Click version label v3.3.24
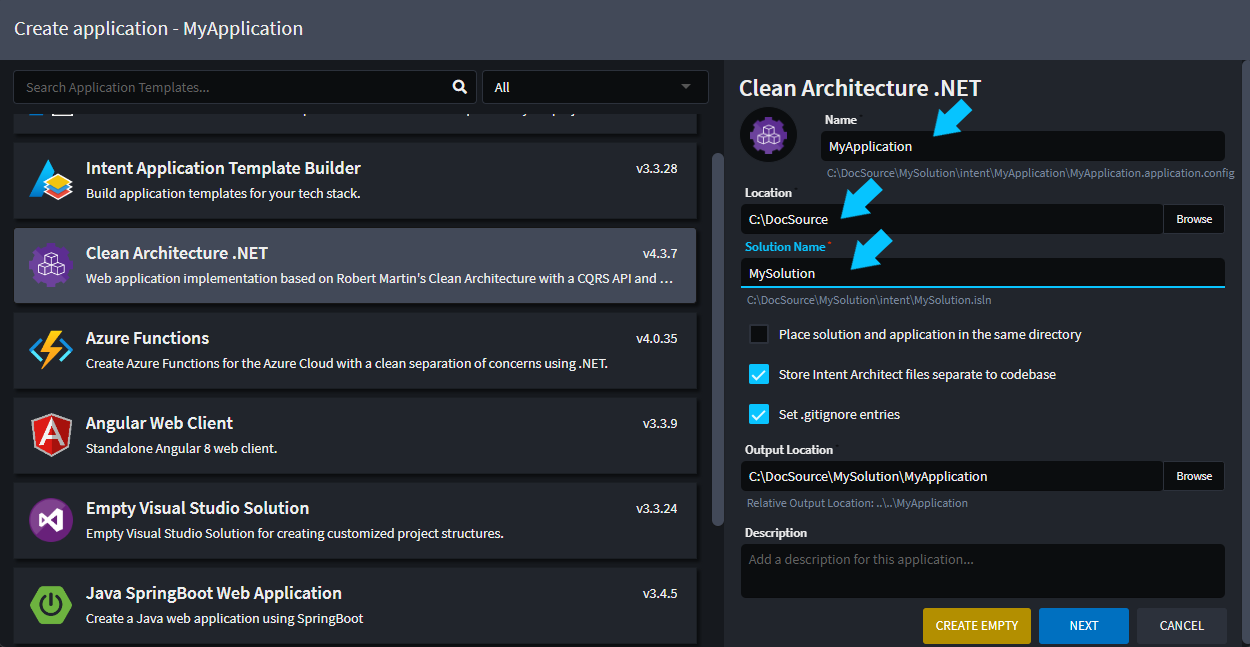Screen dimensions: 1250x647 coord(657,509)
